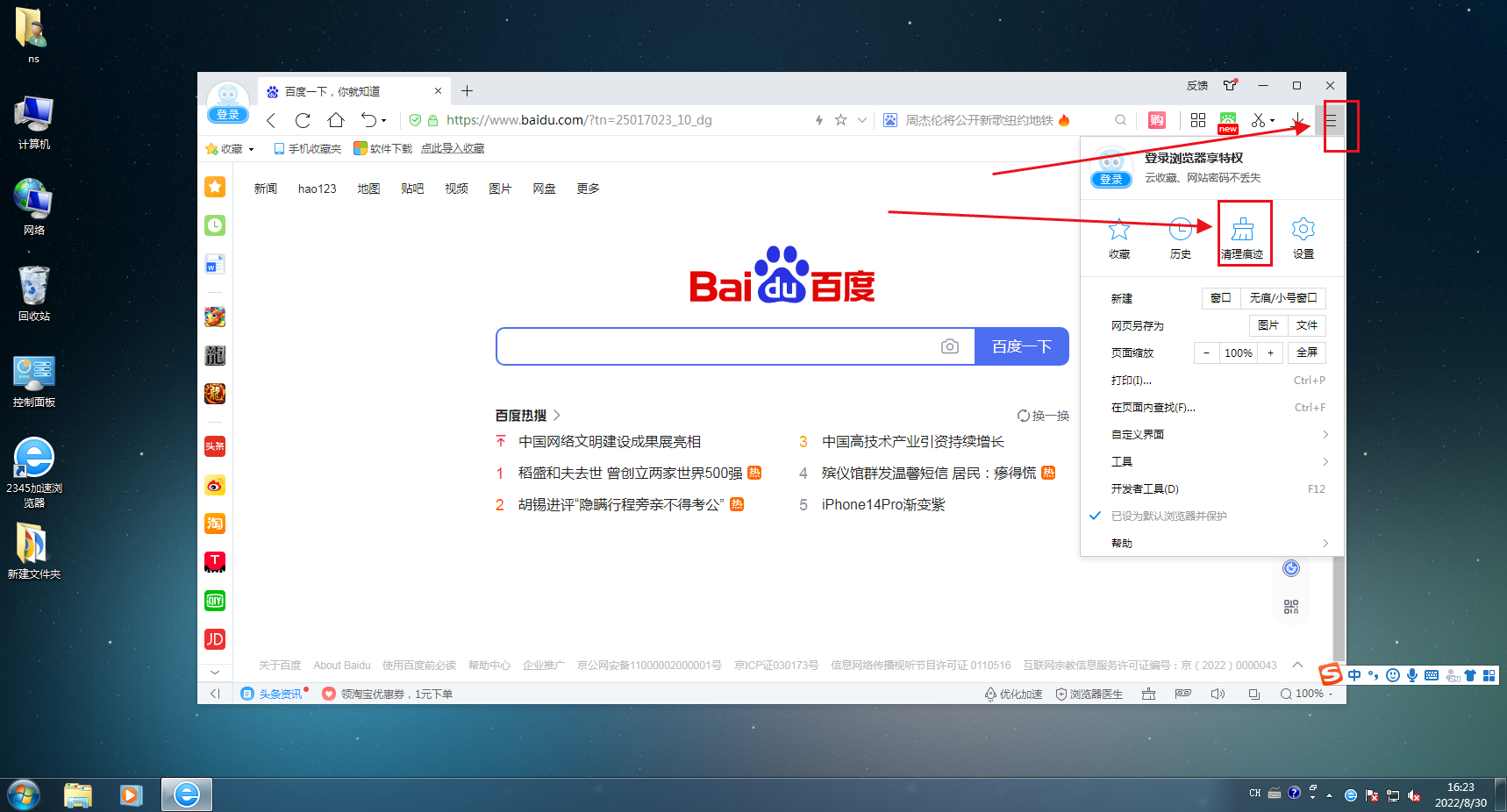
Task: Click the blue 登录 button in menu panel
Action: coord(1111,179)
